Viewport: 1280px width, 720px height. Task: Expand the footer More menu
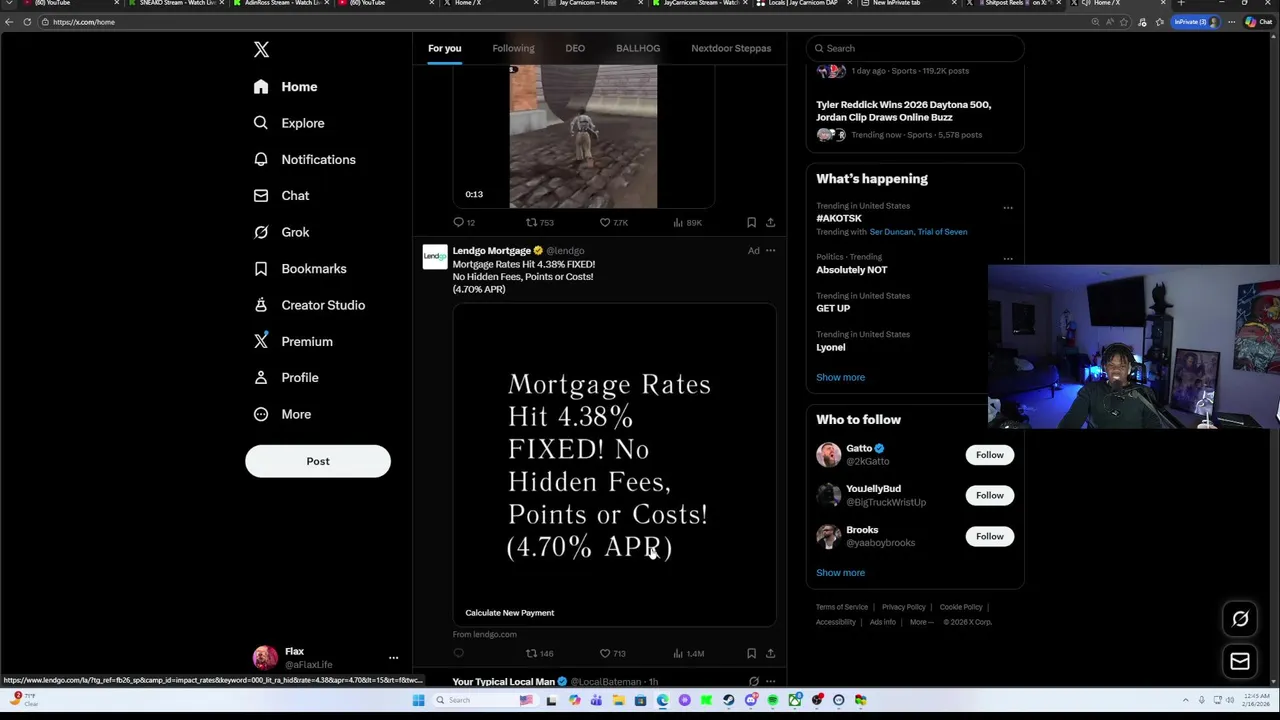click(921, 622)
